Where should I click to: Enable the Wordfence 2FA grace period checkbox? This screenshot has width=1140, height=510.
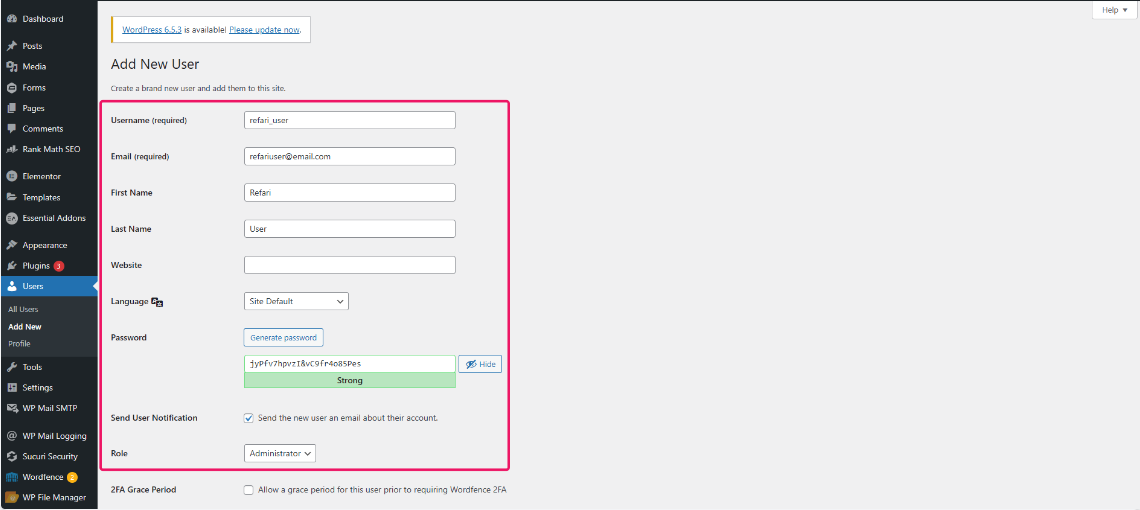click(249, 490)
